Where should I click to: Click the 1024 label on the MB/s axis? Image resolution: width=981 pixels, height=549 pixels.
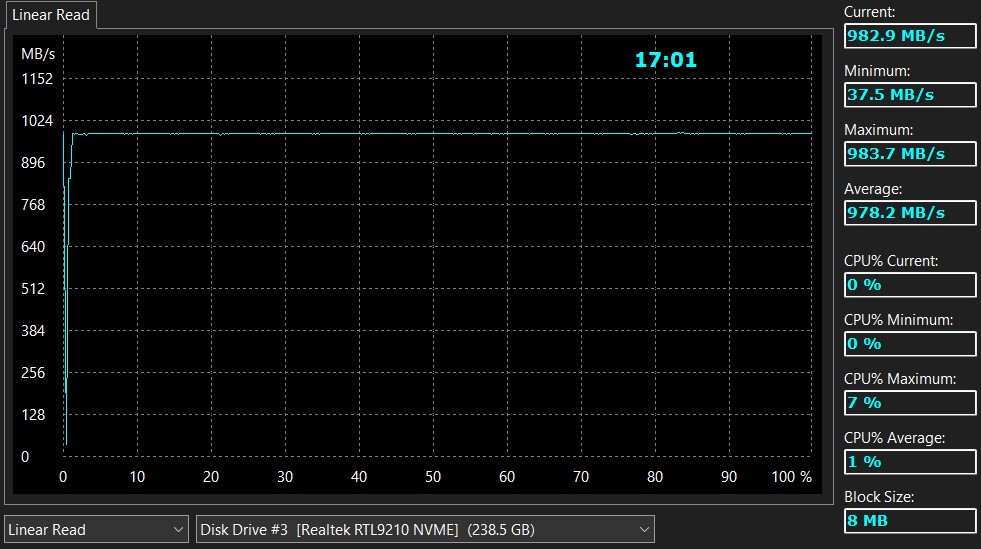37,121
